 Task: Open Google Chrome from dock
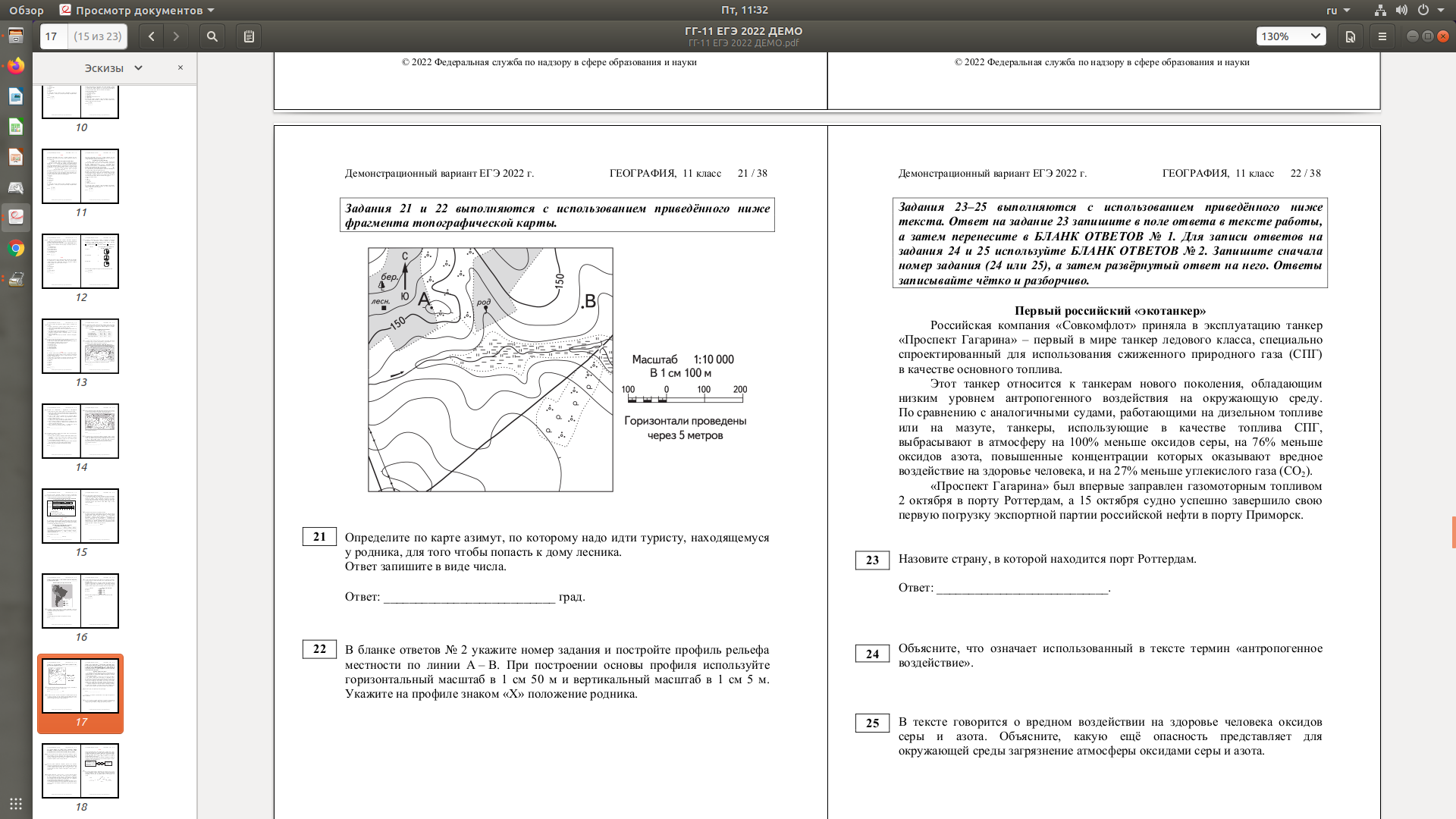point(16,249)
